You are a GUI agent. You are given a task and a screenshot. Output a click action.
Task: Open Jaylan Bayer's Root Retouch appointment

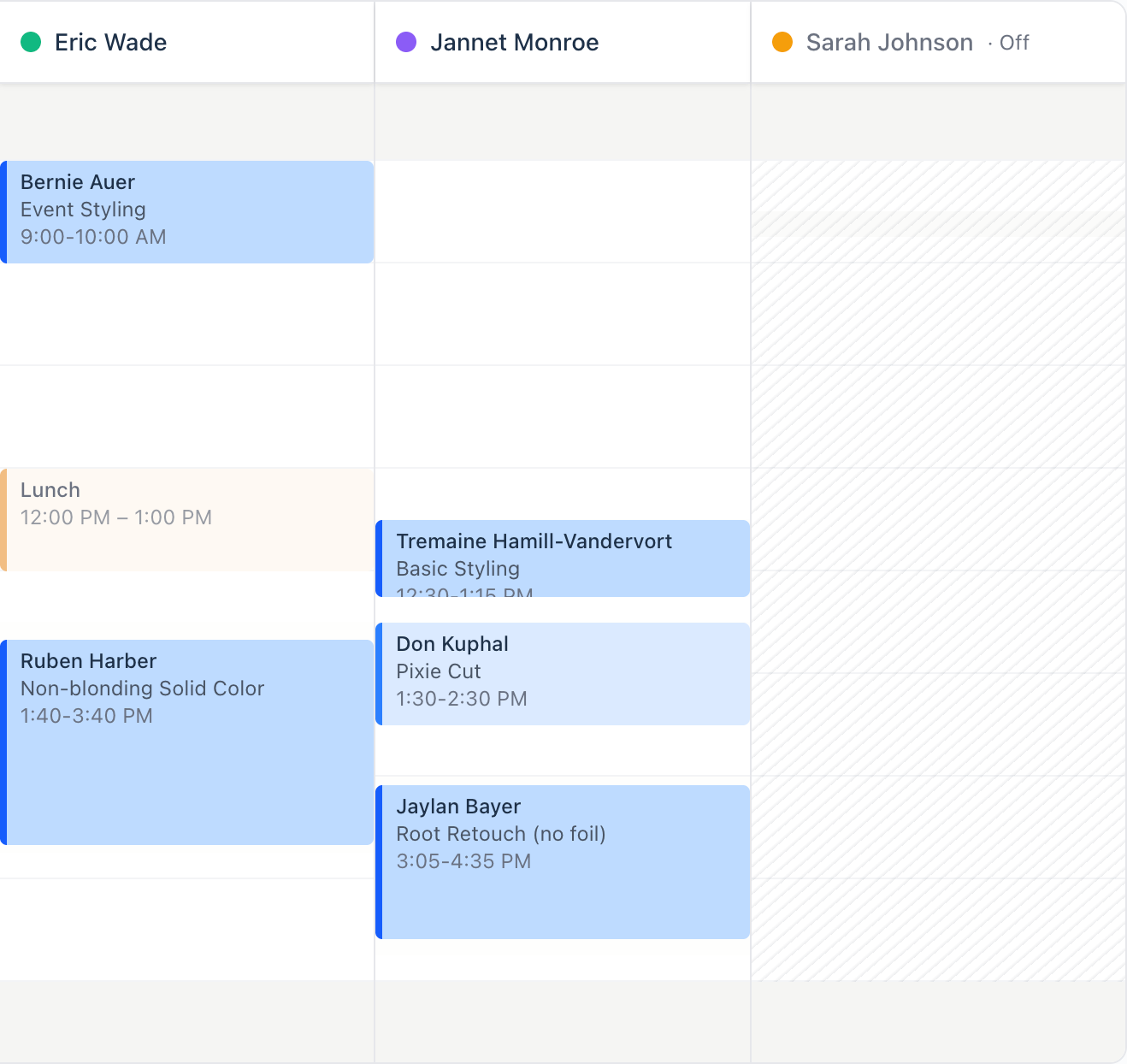click(x=563, y=862)
